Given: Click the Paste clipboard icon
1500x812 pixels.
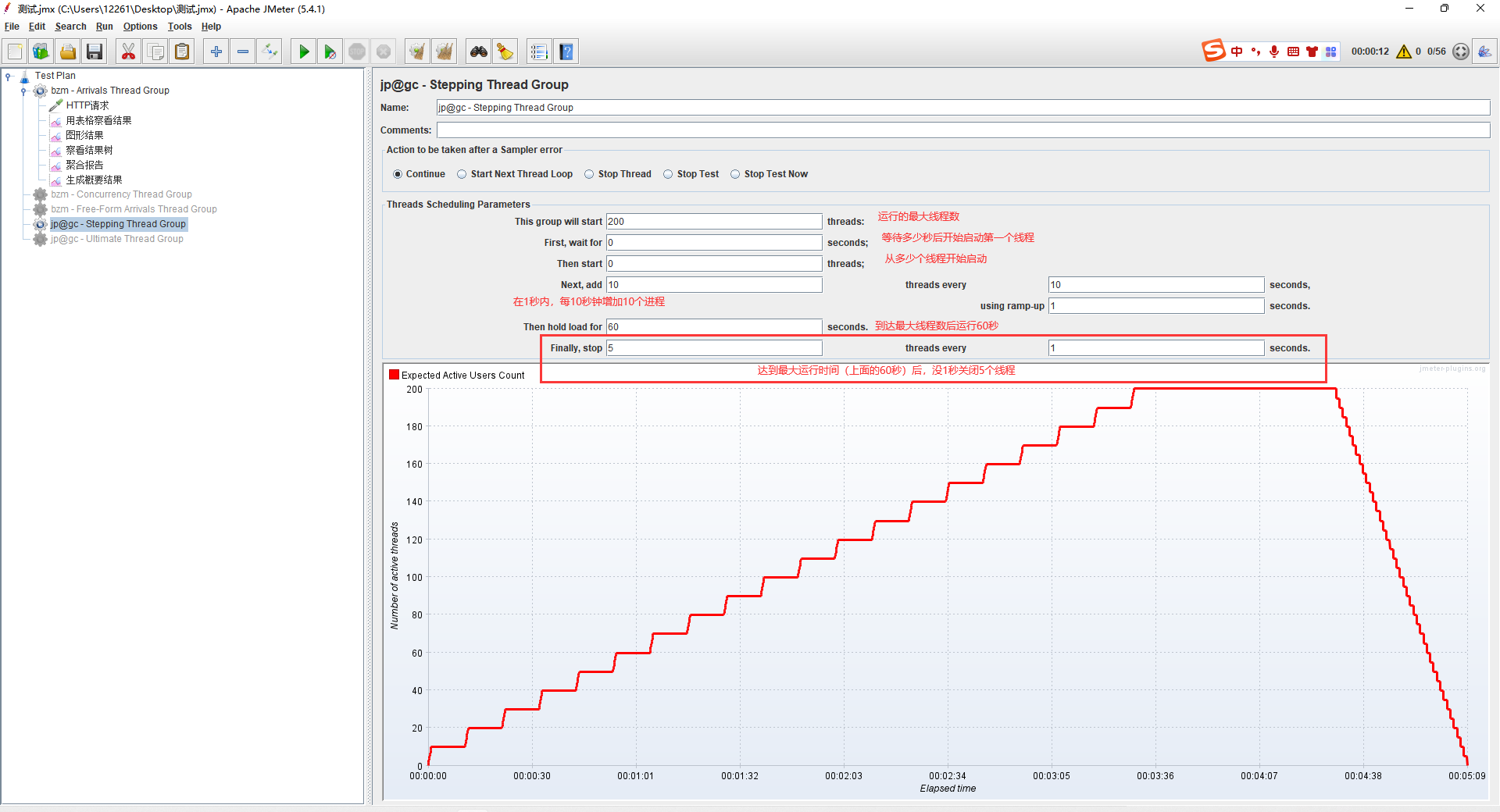Looking at the screenshot, I should [182, 52].
